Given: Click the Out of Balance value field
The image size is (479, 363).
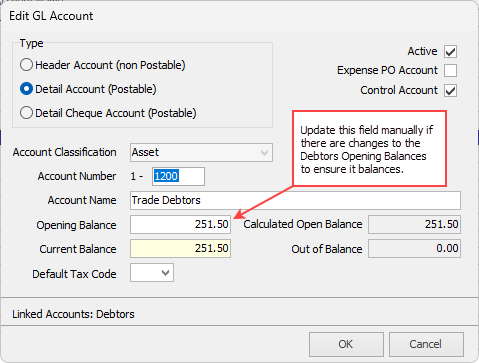Looking at the screenshot, I should [414, 249].
